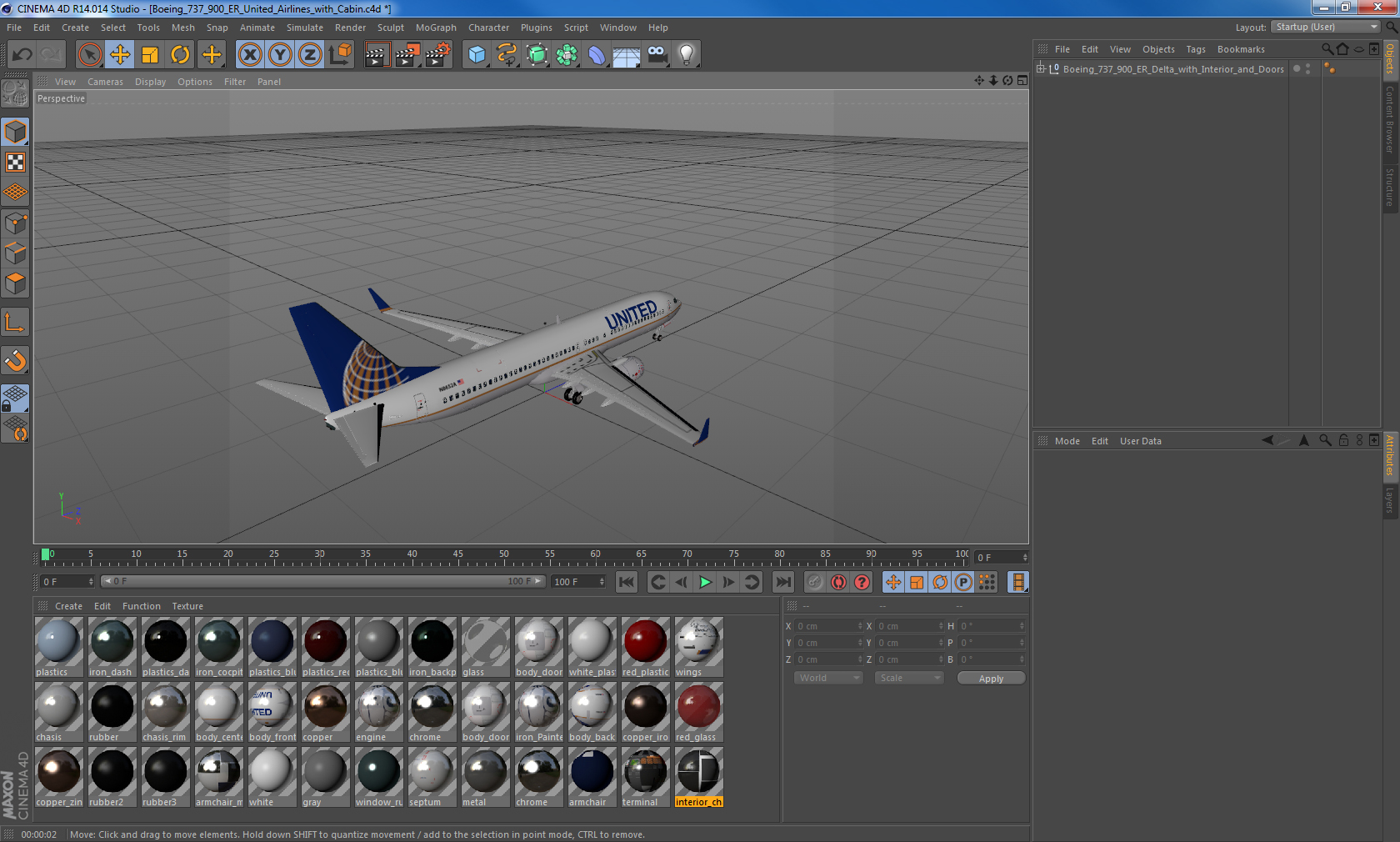Toggle snap magnet on

[15, 360]
